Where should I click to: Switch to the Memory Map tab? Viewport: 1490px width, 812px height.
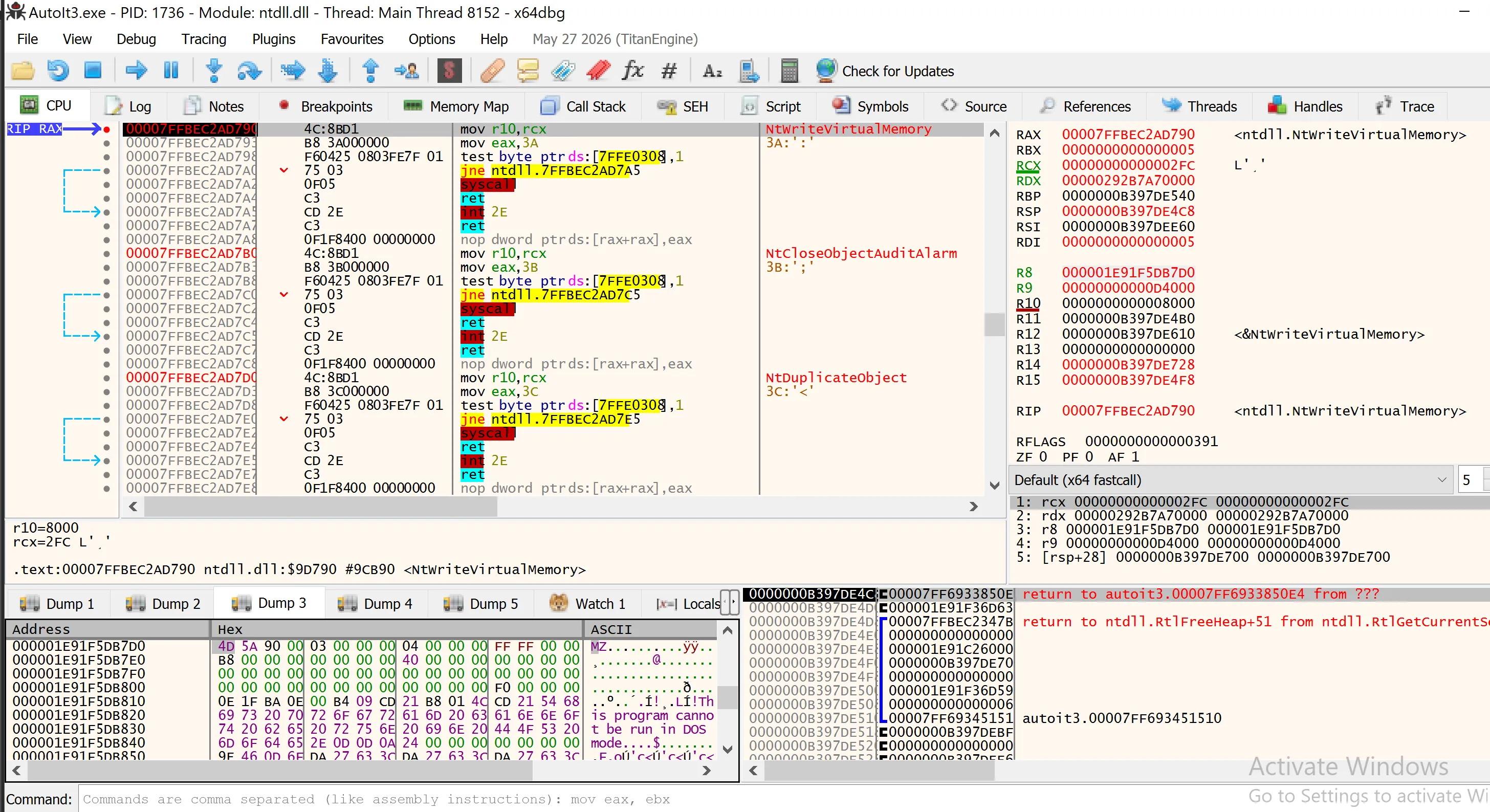click(456, 106)
